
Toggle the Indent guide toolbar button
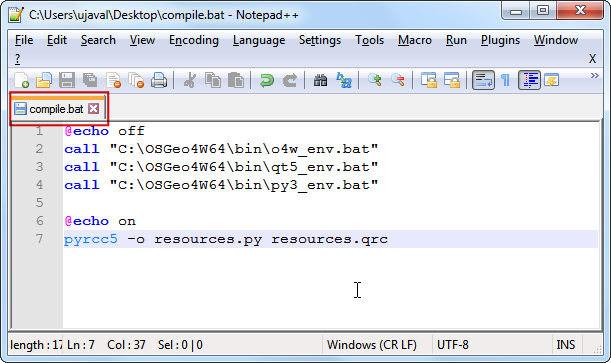tap(530, 80)
